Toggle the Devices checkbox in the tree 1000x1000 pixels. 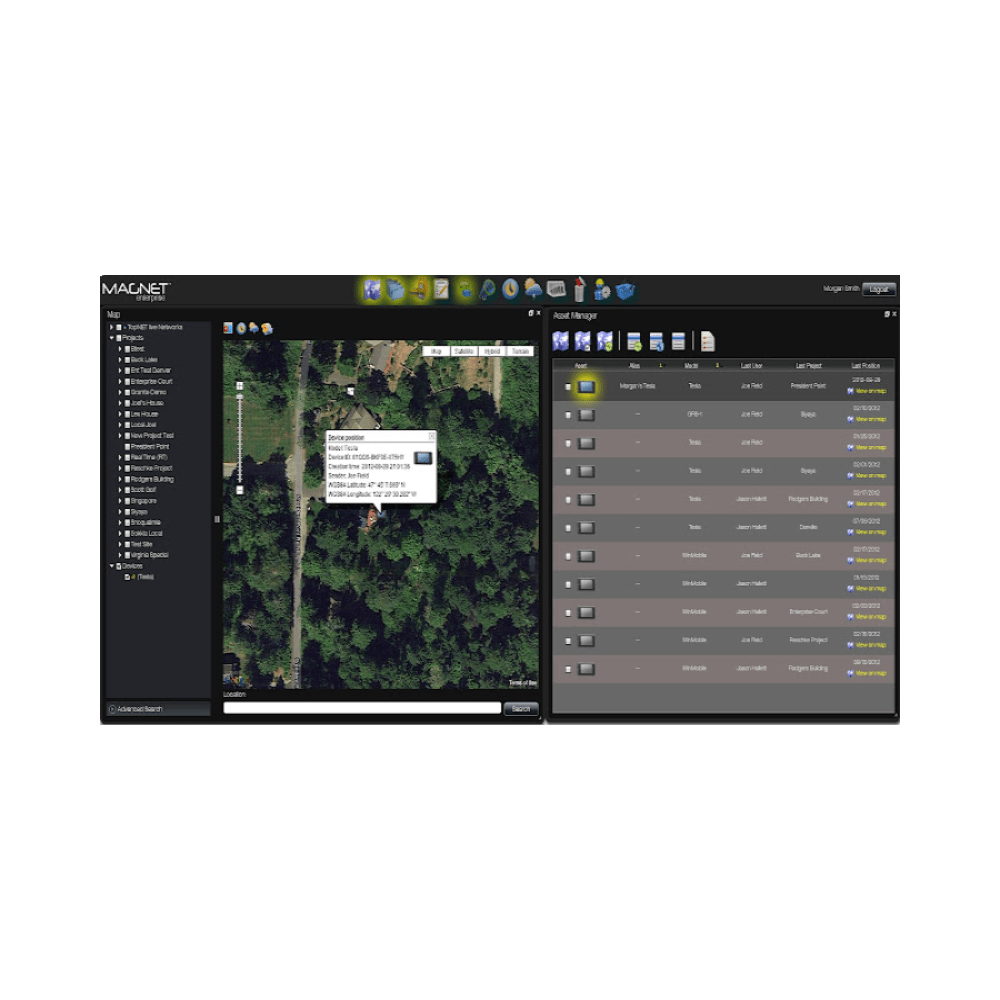pos(119,566)
